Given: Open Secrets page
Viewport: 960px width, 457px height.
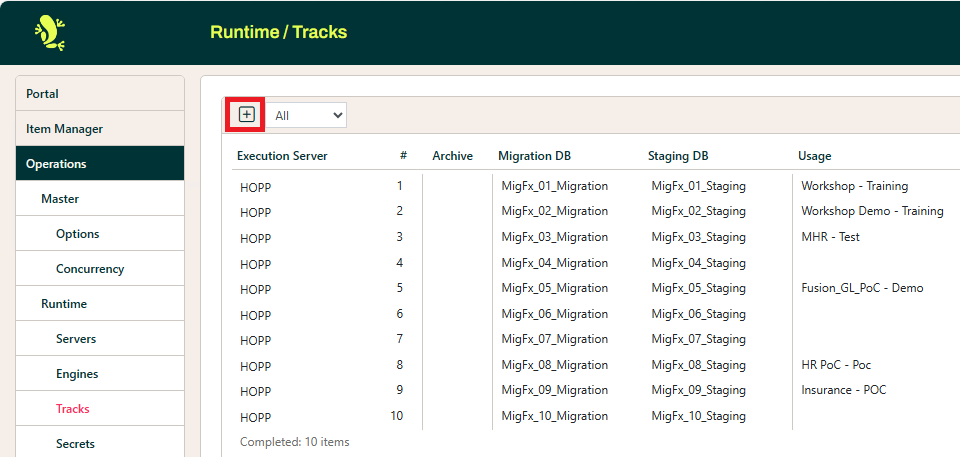Looking at the screenshot, I should click(100, 442).
